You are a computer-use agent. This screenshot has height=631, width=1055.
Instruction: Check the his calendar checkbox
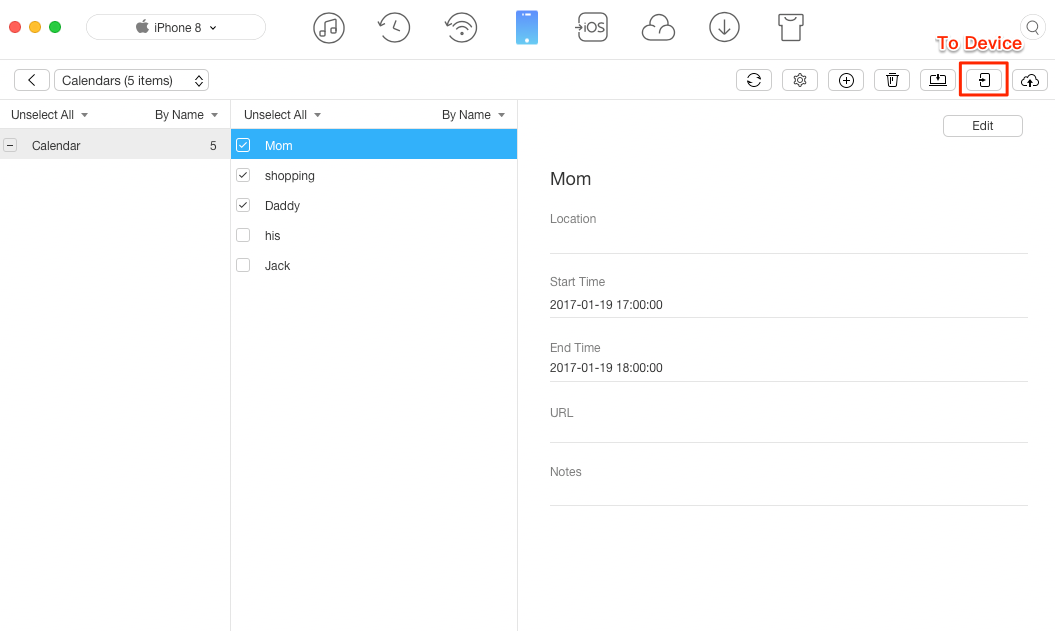(x=243, y=235)
